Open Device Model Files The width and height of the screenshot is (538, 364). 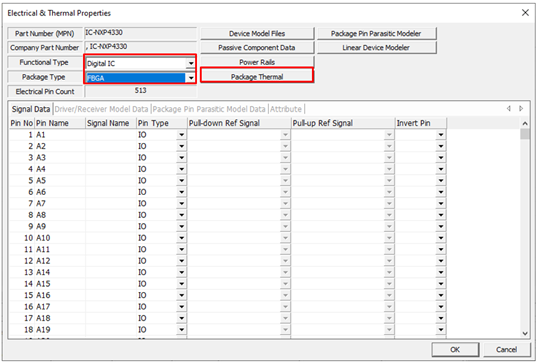257,33
